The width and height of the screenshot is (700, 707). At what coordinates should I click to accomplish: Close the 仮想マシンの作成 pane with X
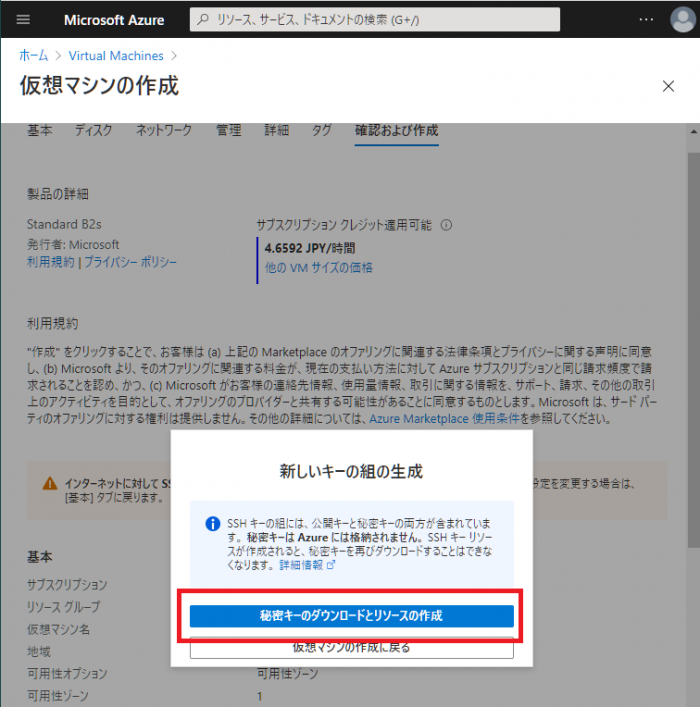(668, 86)
